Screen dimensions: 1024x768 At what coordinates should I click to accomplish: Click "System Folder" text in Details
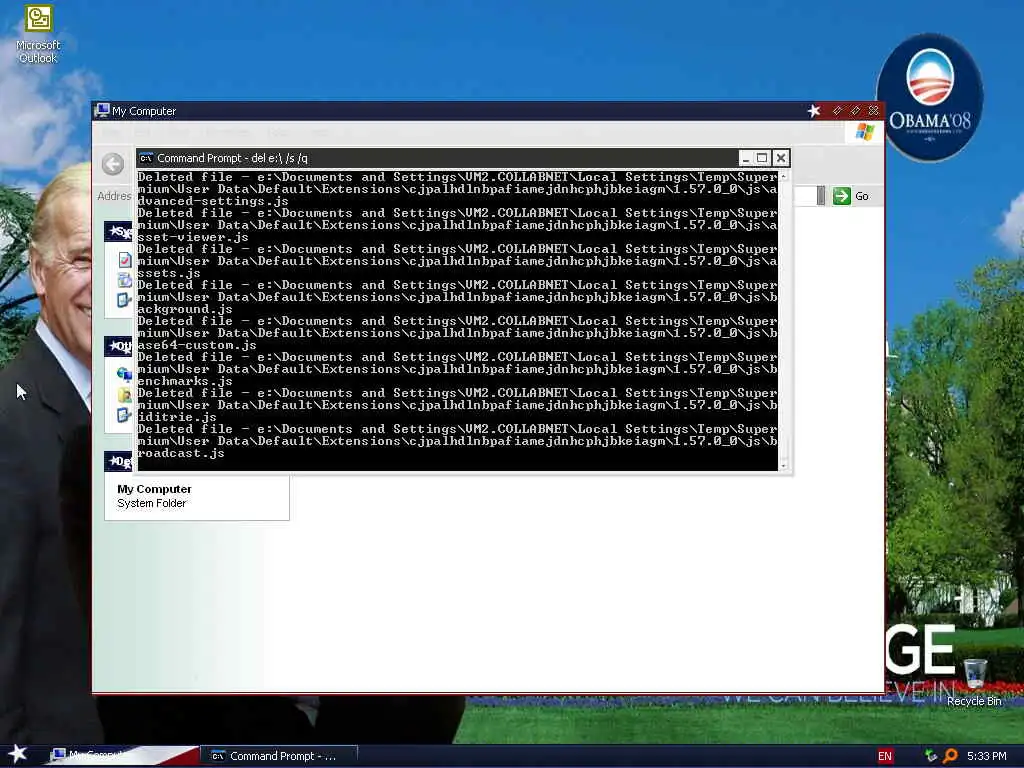tap(152, 504)
